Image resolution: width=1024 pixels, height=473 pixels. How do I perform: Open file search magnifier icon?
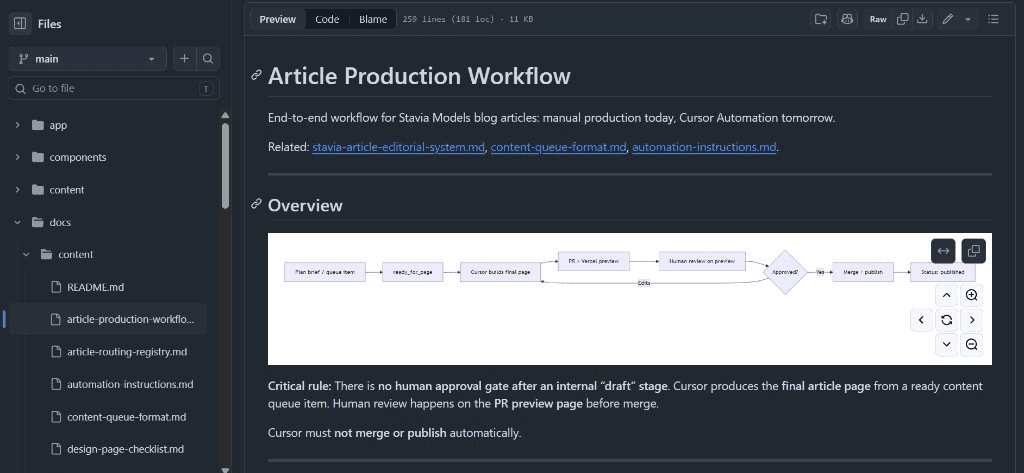[208, 59]
